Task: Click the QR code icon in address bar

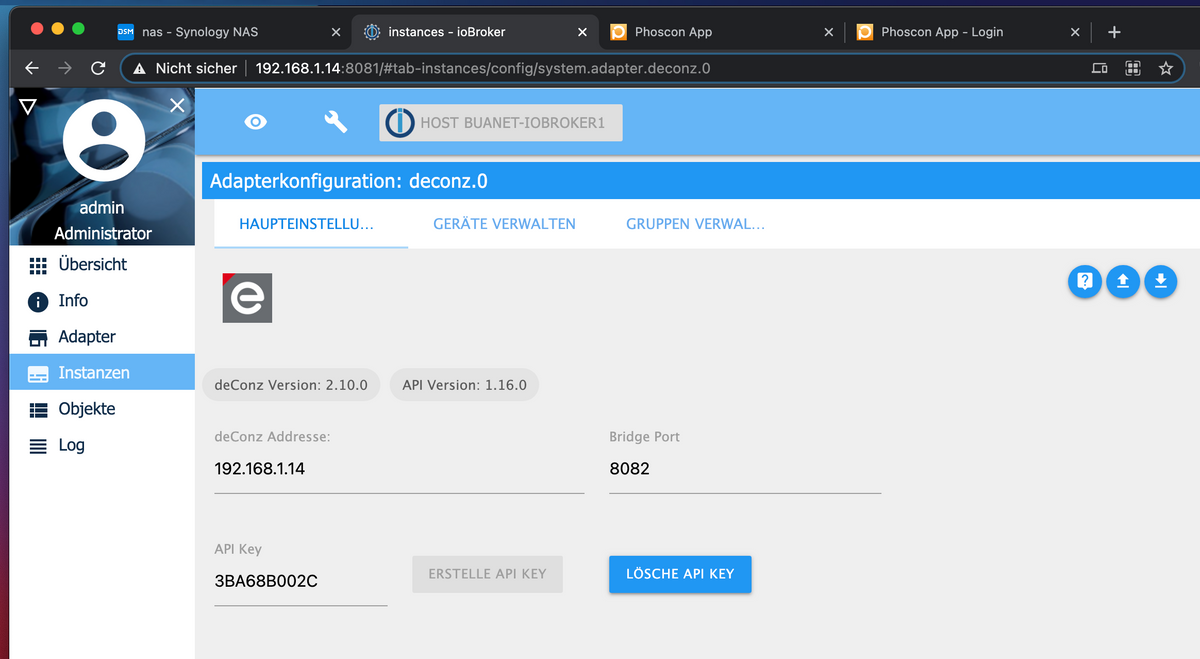Action: tap(1132, 69)
